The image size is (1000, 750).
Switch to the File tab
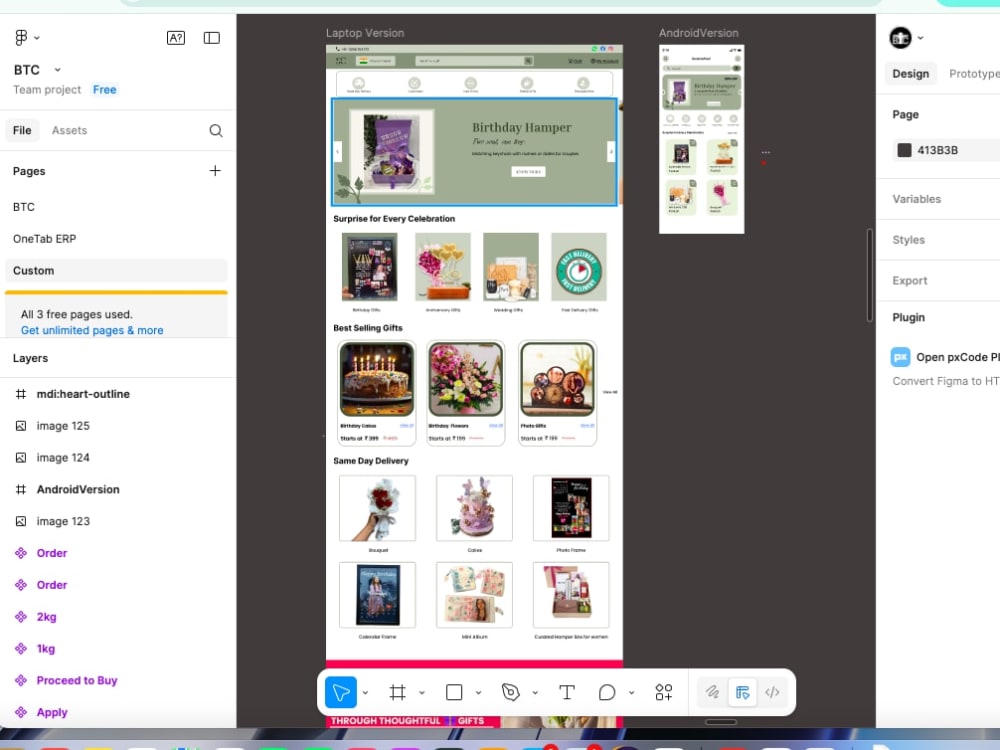point(22,130)
